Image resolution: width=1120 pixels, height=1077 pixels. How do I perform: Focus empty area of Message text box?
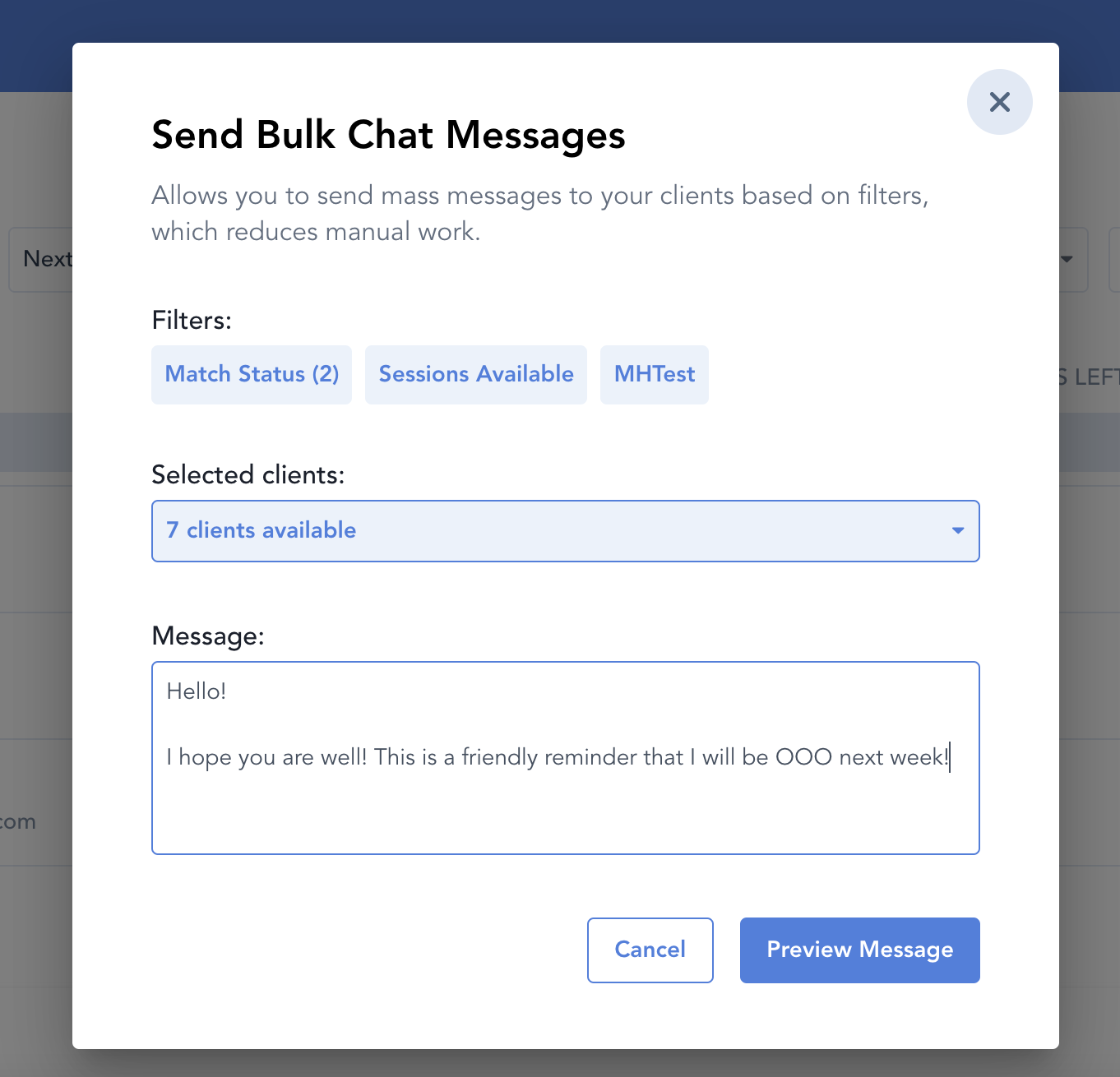click(565, 814)
